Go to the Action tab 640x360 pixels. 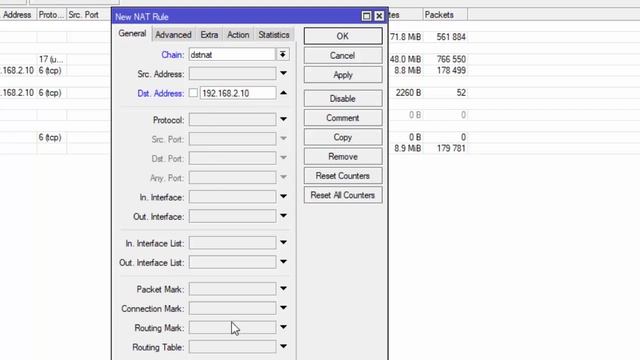(x=238, y=35)
